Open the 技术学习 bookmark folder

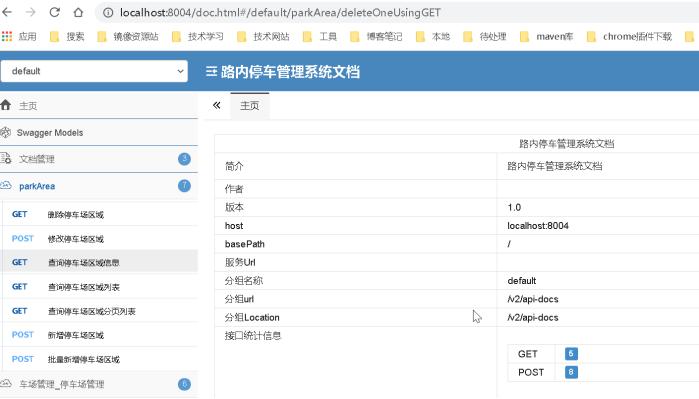tap(197, 37)
